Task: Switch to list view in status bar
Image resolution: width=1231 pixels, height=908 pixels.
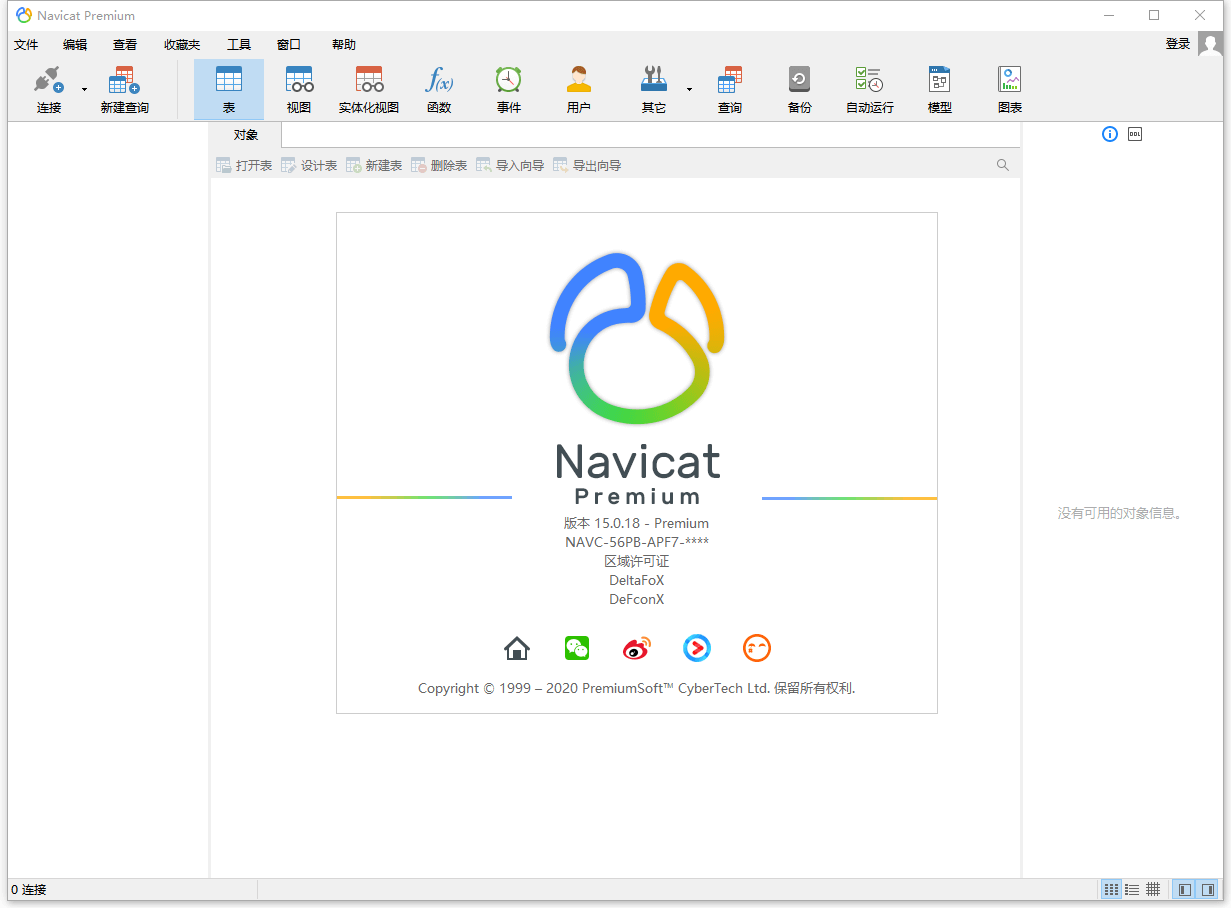Action: (1132, 889)
